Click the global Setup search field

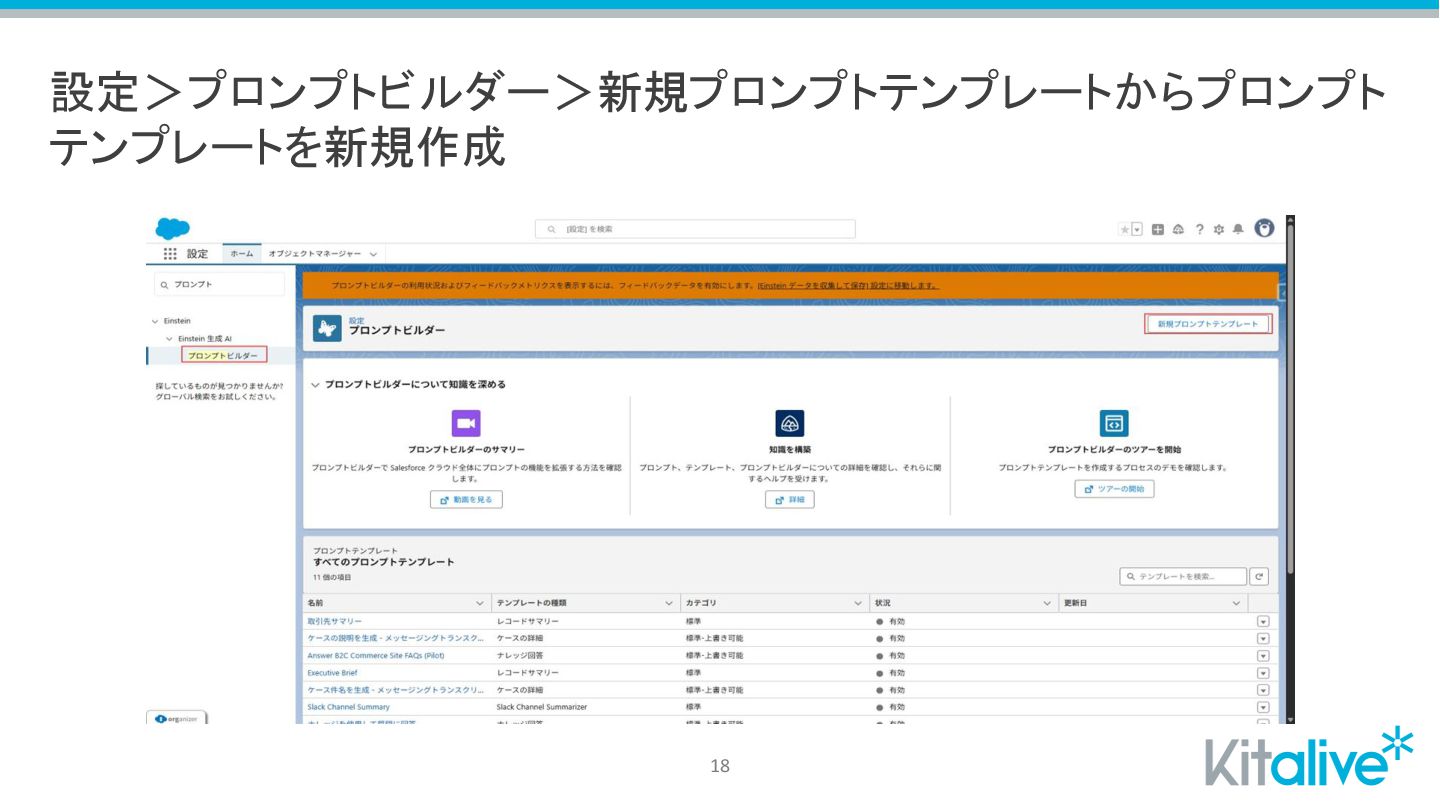[695, 229]
